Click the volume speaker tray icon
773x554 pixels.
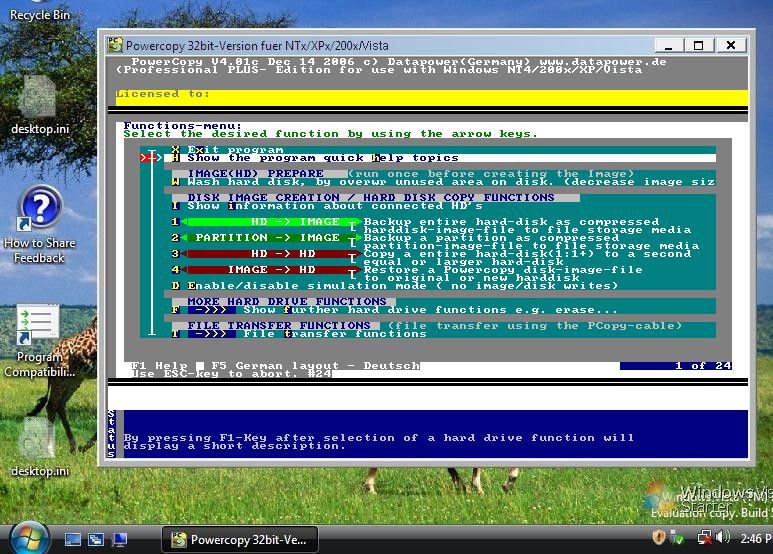pyautogui.click(x=723, y=537)
